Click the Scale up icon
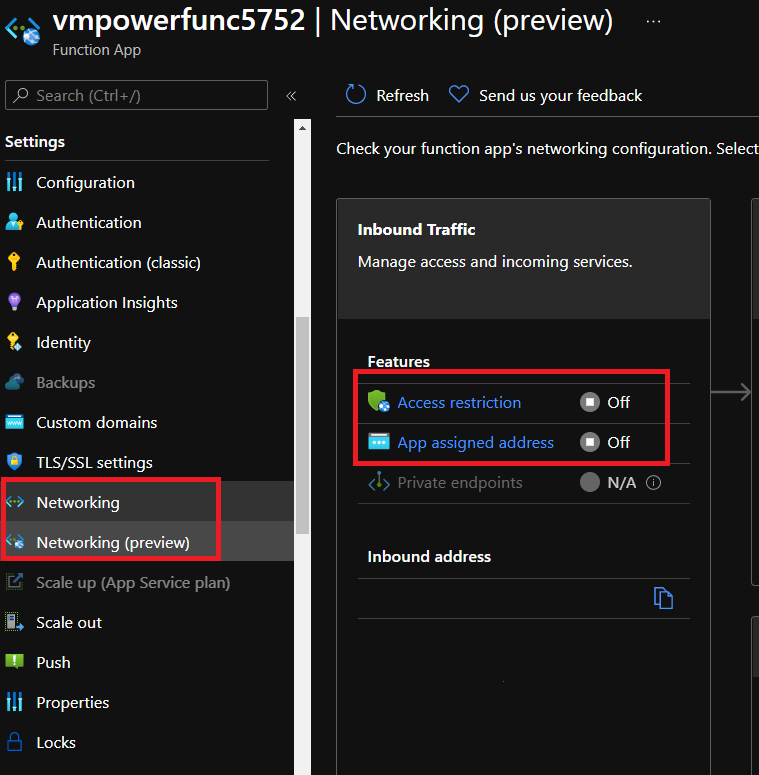The height and width of the screenshot is (775, 759). (15, 581)
